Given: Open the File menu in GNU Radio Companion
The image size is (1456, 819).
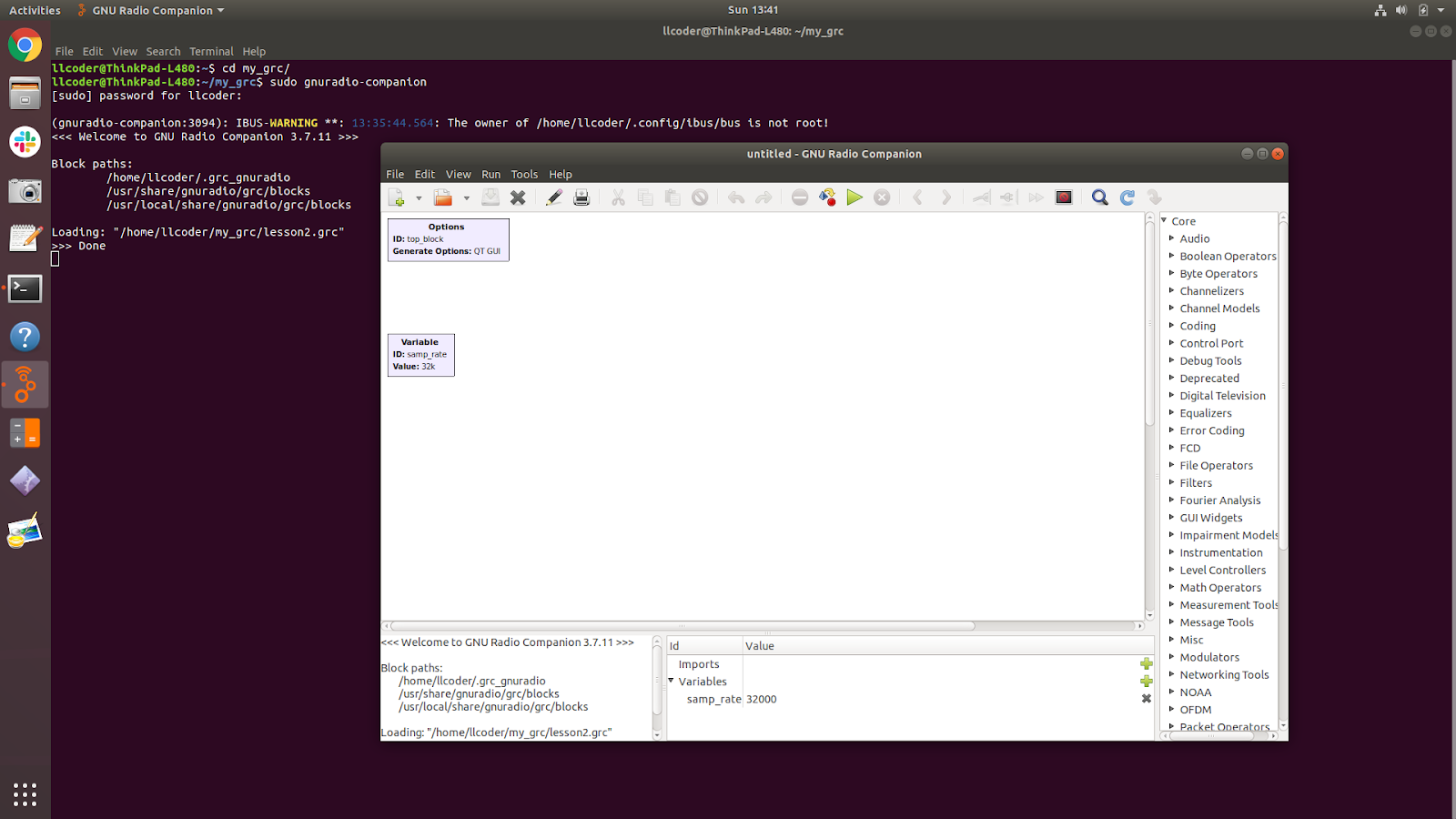Looking at the screenshot, I should coord(395,175).
